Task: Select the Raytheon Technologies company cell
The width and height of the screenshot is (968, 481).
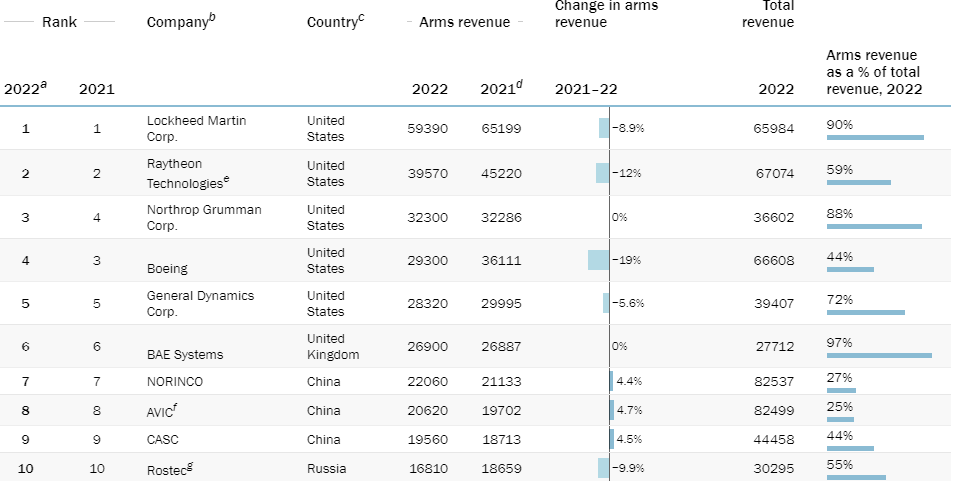Action: click(x=188, y=174)
